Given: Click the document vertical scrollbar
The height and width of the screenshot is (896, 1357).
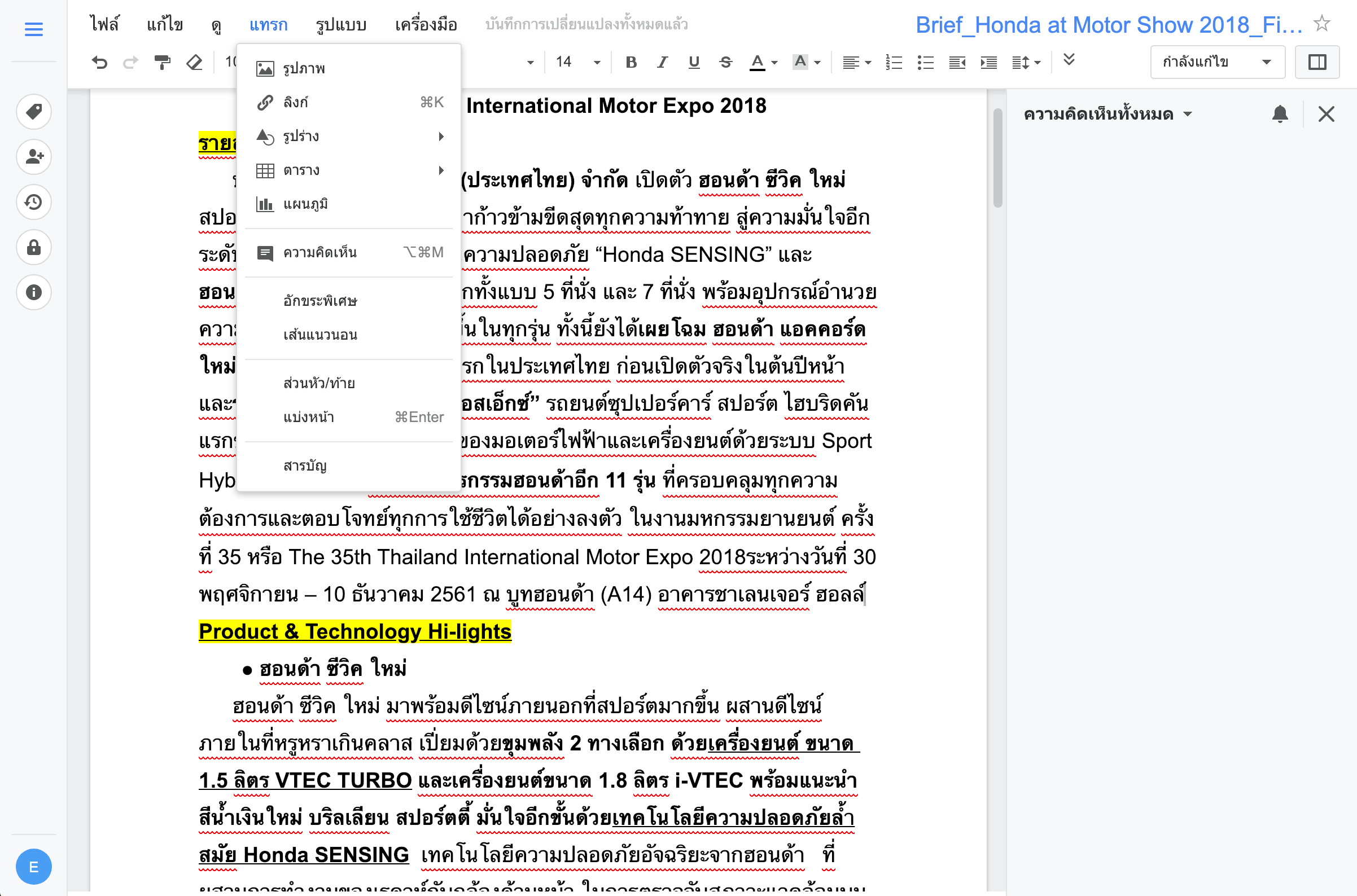Looking at the screenshot, I should click(997, 158).
